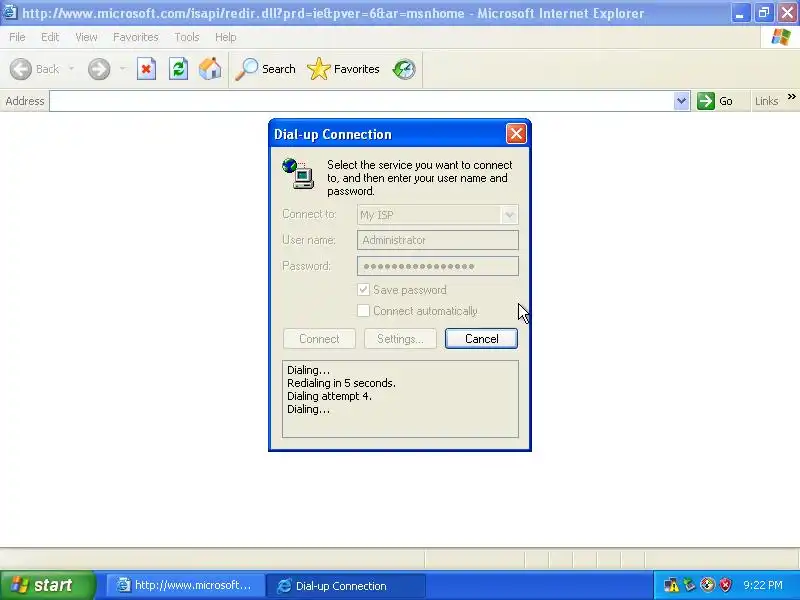Viewport: 800px width, 600px height.
Task: Click the security shield tray icon
Action: [725, 585]
